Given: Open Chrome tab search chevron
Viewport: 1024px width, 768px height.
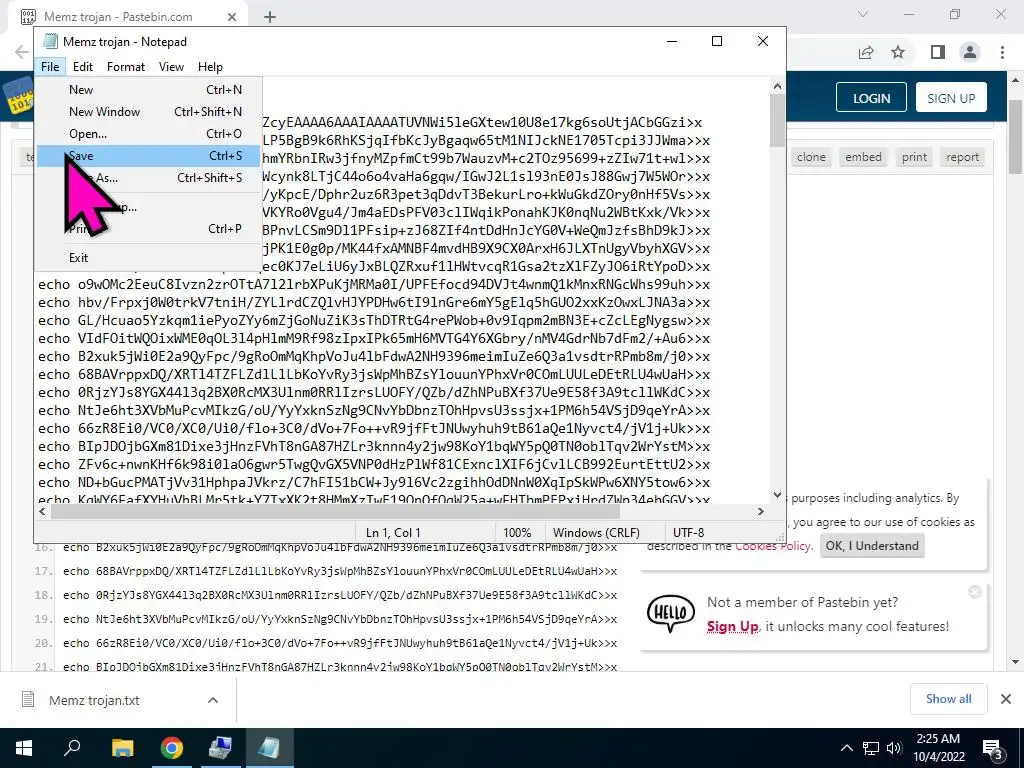Looking at the screenshot, I should pyautogui.click(x=863, y=14).
